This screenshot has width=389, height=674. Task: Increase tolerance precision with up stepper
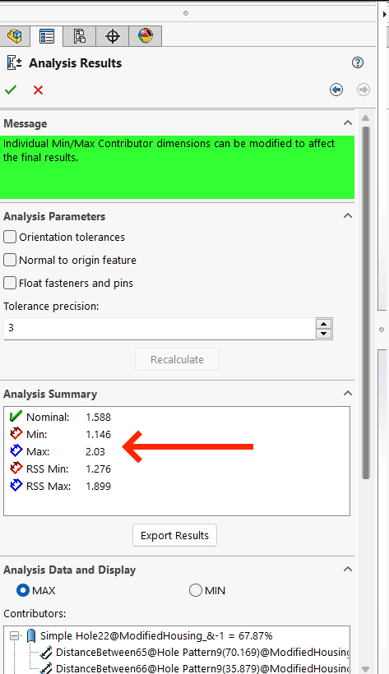coord(324,323)
